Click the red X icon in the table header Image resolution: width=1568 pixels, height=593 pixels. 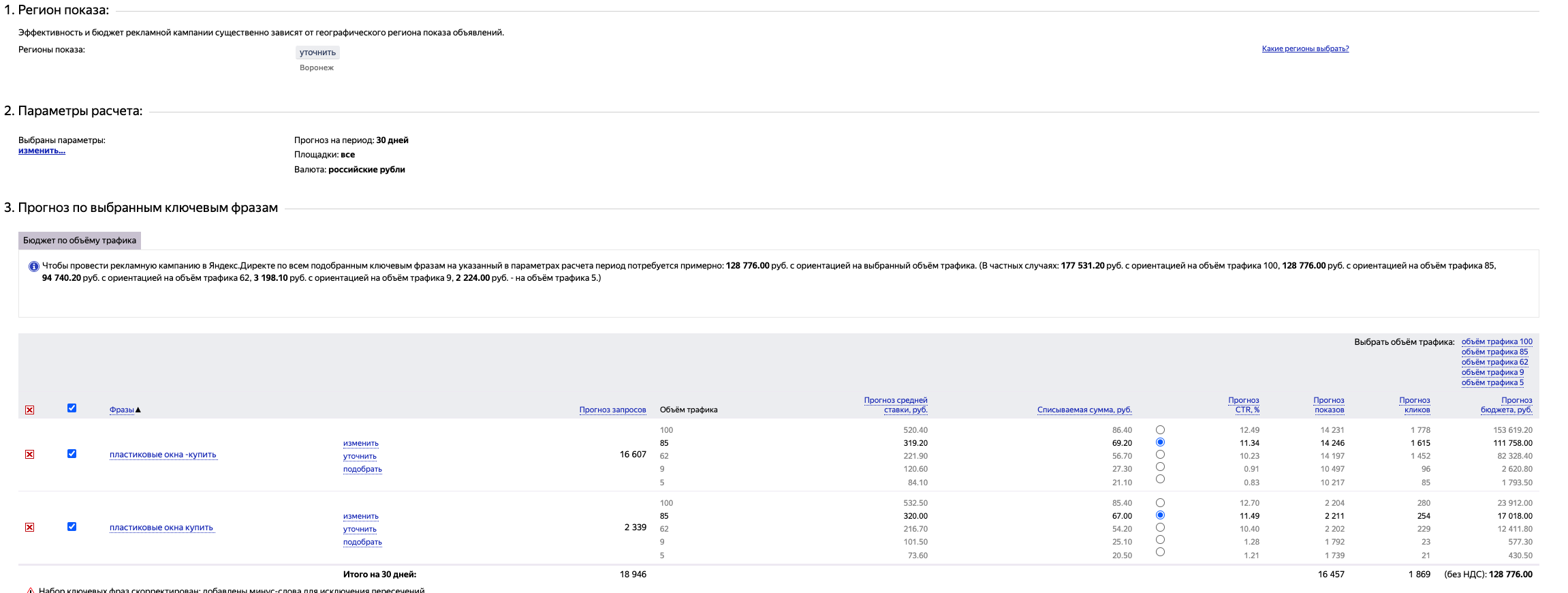(x=29, y=410)
